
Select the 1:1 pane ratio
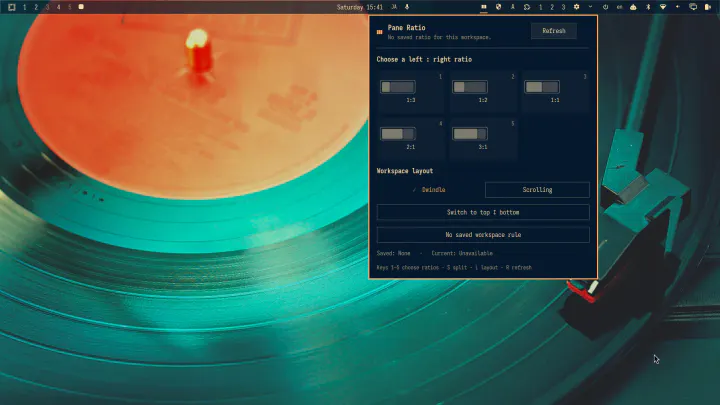[555, 91]
